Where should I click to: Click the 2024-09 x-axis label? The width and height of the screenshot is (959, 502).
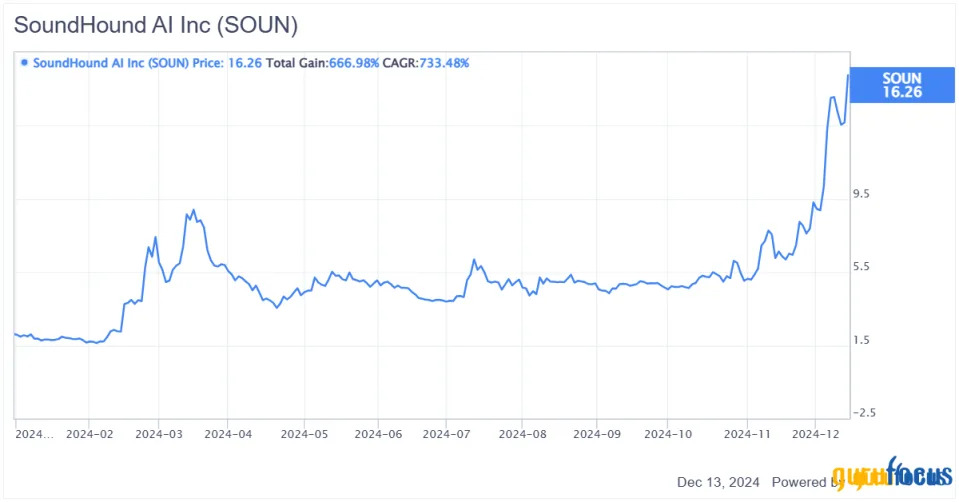597,434
